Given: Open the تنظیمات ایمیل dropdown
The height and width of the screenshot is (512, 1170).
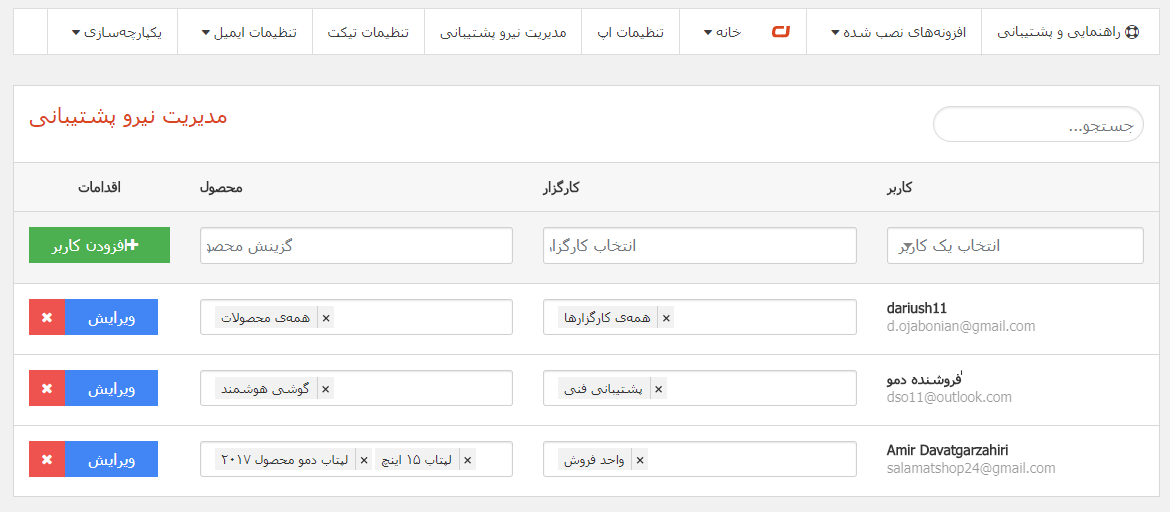Looking at the screenshot, I should click(244, 32).
